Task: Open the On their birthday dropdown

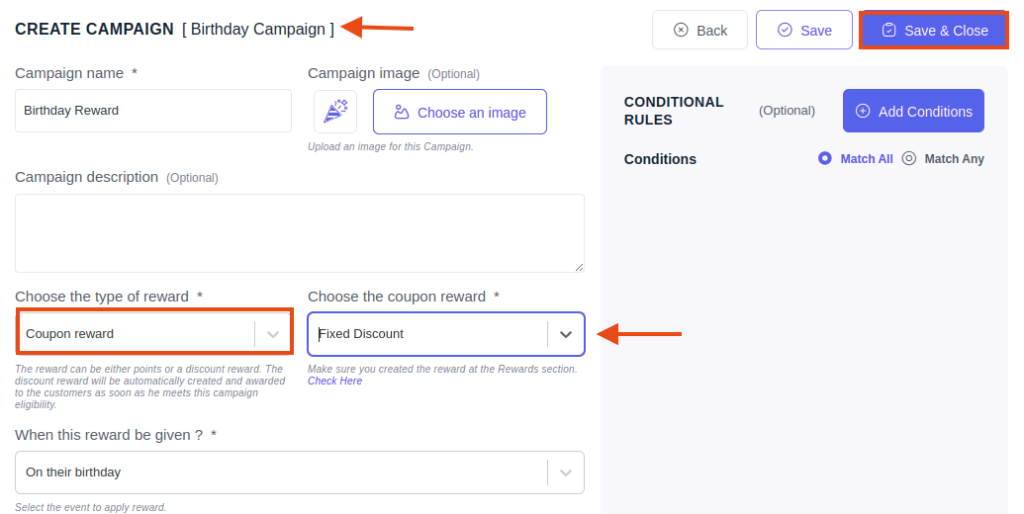Action: [x=300, y=472]
